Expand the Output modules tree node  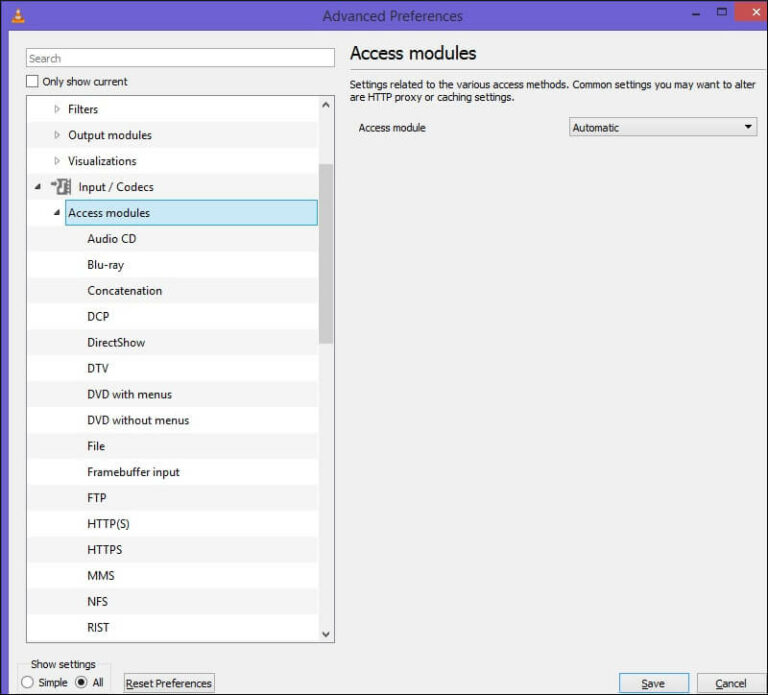(x=57, y=135)
